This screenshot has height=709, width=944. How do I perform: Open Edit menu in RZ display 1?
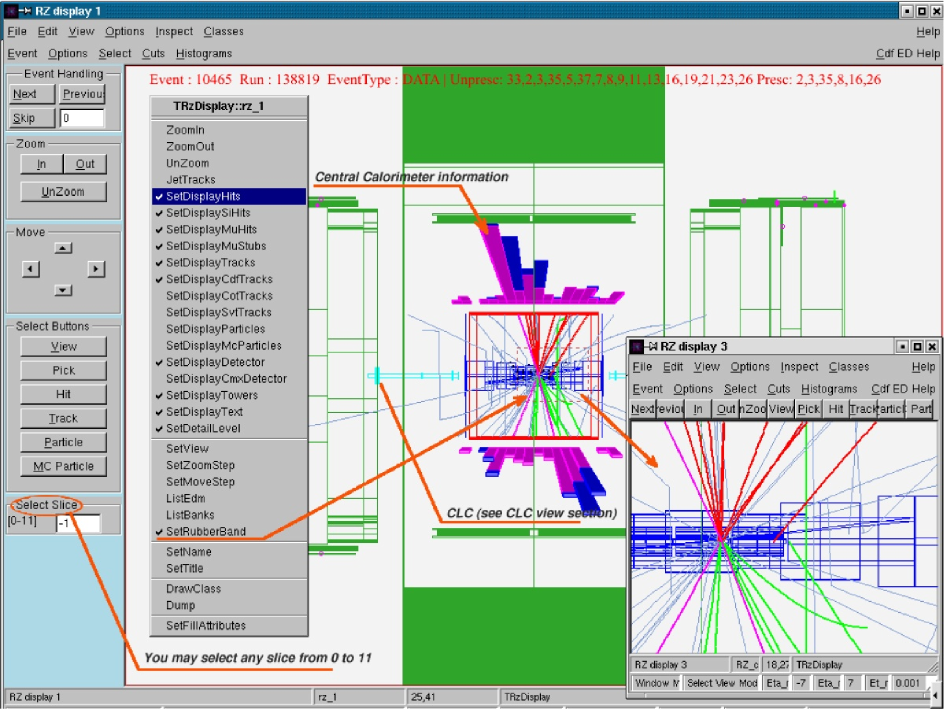point(48,31)
